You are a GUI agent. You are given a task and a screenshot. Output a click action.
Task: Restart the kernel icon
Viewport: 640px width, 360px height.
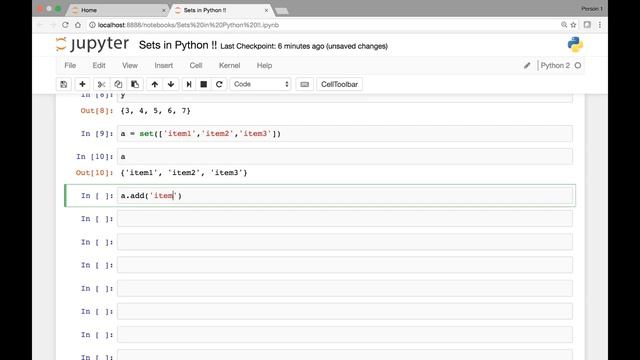point(219,84)
